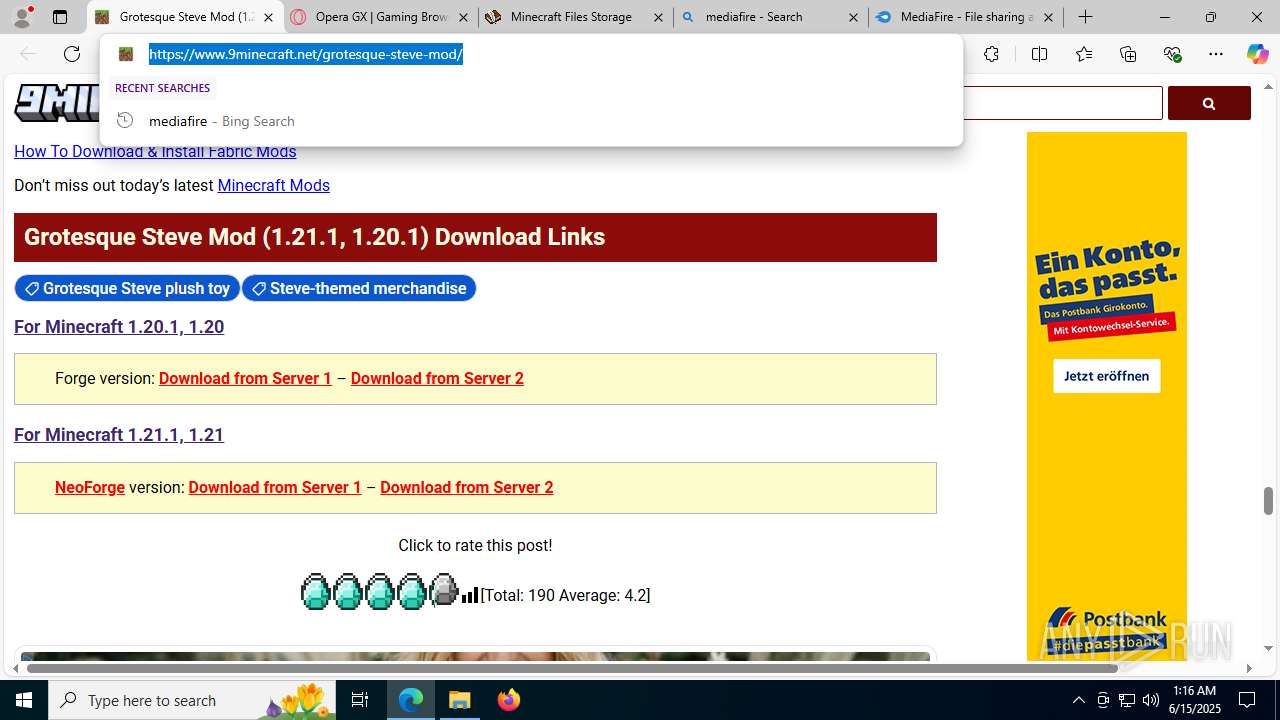
Task: Rate post with third diamond
Action: [x=380, y=592]
